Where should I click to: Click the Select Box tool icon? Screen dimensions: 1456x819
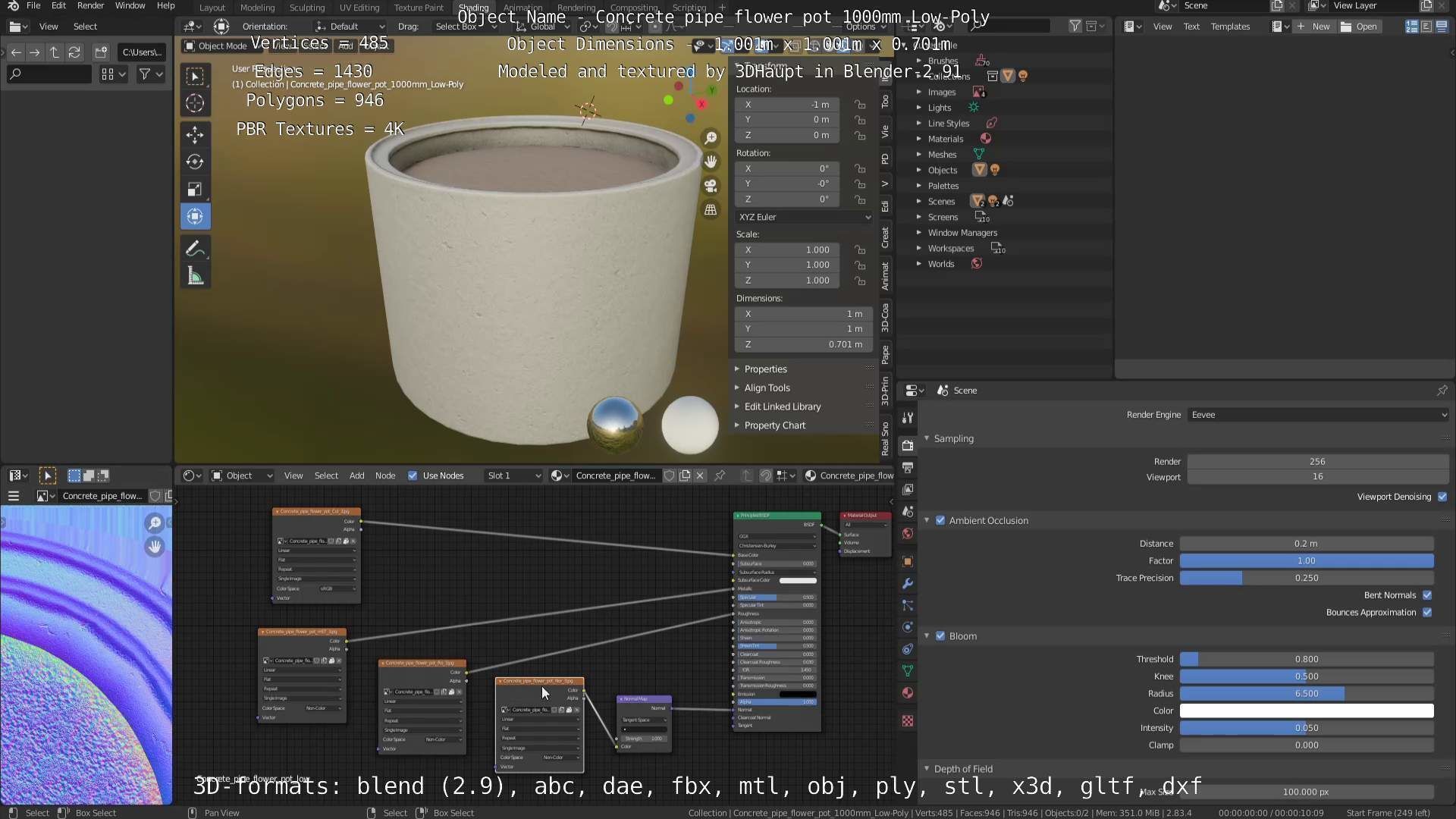pos(195,76)
